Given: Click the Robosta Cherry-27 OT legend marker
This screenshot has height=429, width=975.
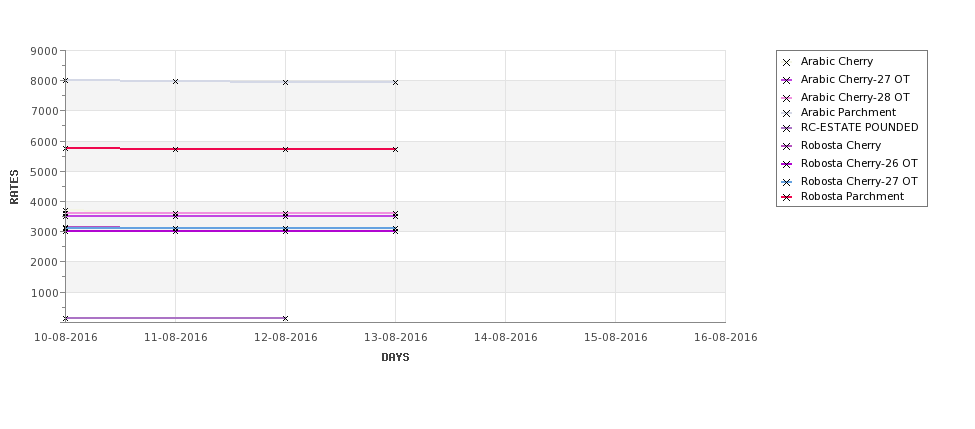Looking at the screenshot, I should [786, 182].
